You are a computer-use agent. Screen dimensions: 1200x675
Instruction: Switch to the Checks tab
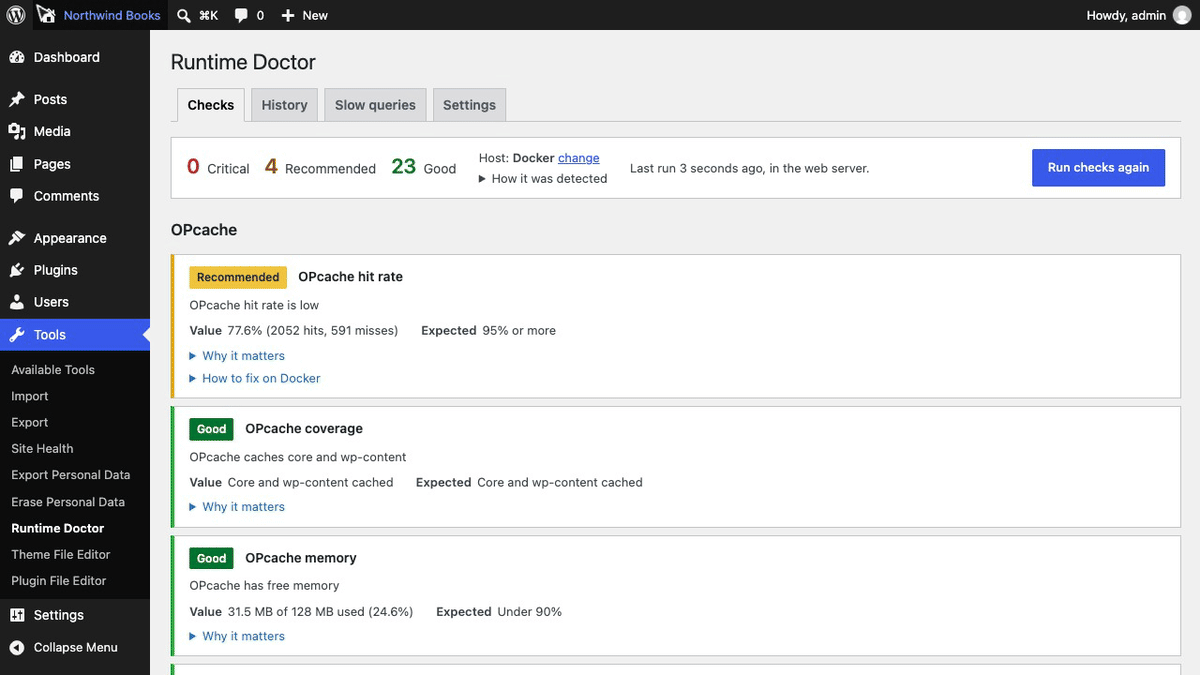click(211, 105)
